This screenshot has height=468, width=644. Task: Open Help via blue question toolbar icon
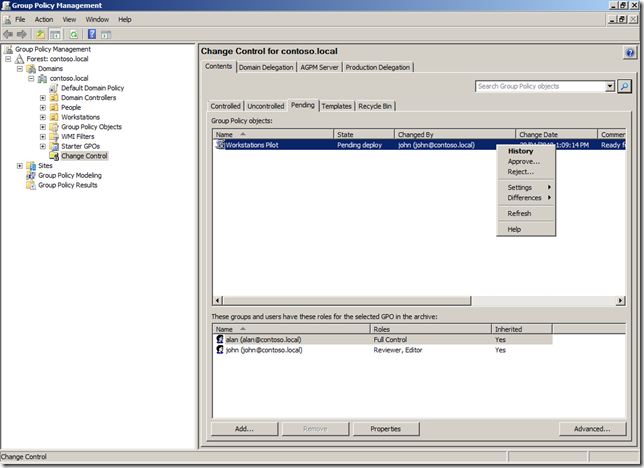click(x=91, y=34)
